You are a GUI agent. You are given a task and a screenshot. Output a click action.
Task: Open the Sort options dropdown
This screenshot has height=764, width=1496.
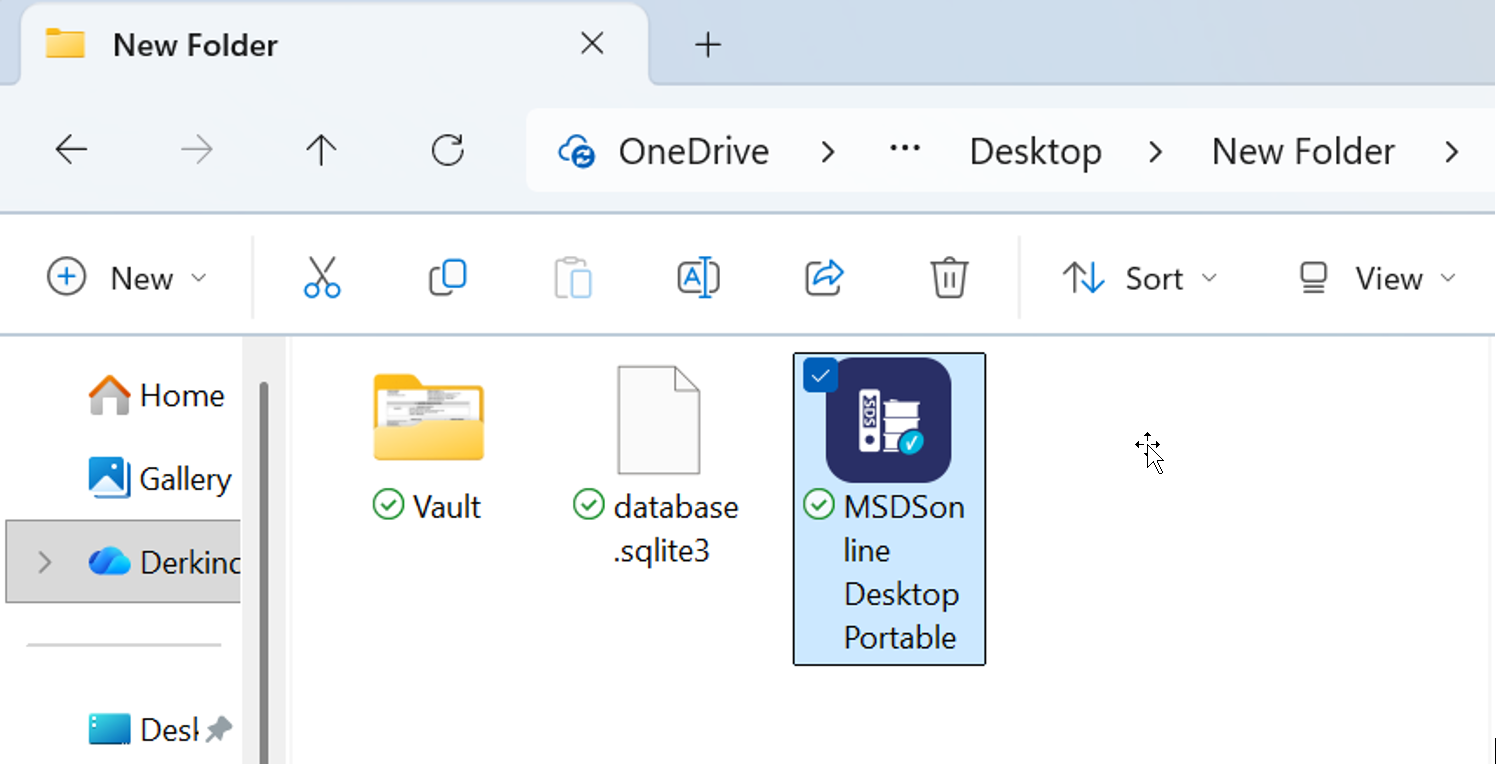1140,278
